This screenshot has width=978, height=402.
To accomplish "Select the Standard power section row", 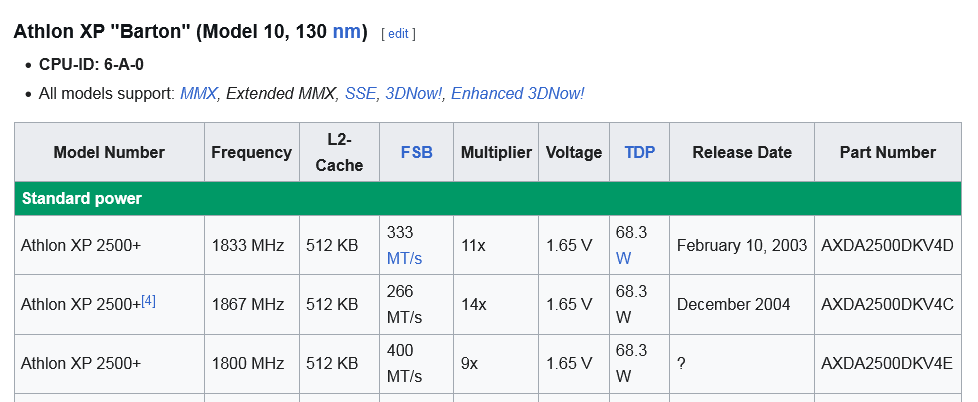I will (488, 199).
